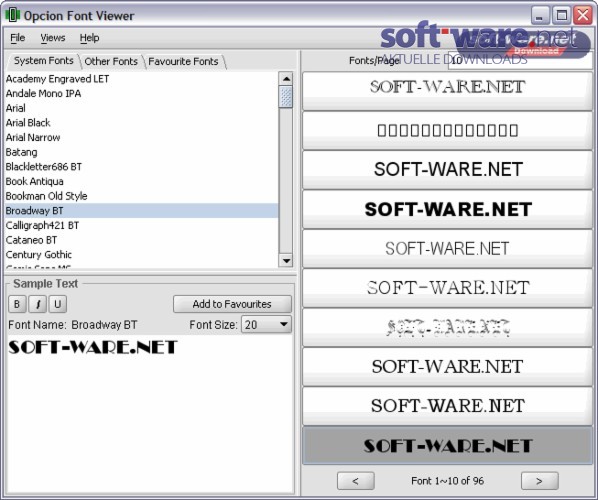Screen dimensions: 598x500
Task: Toggle Underline sample text button
Action: (58, 304)
